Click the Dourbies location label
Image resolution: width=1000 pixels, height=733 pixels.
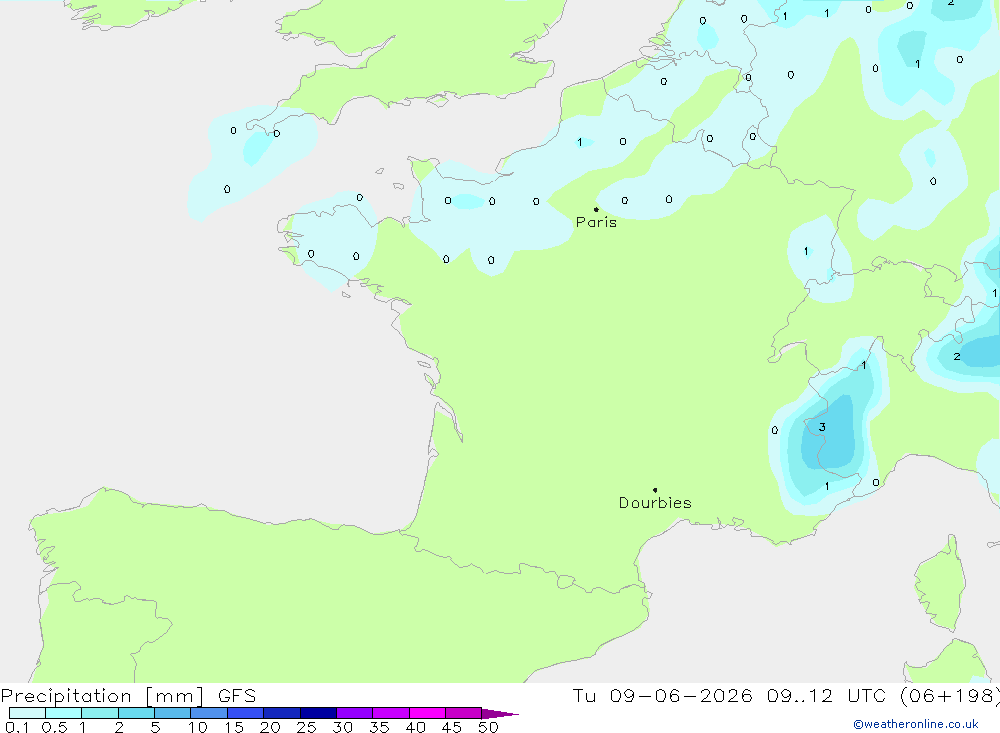(x=655, y=503)
